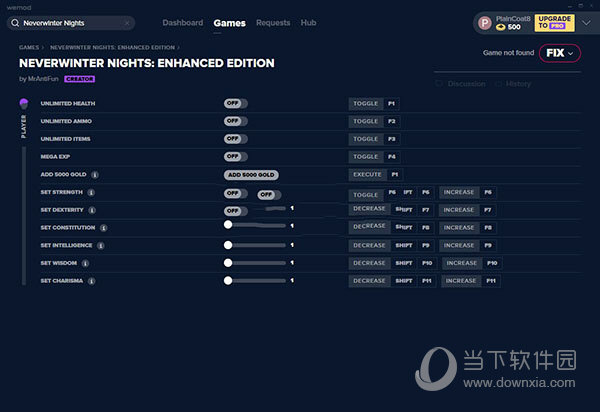Click Upgrade to Pro button
Image resolution: width=600 pixels, height=412 pixels.
[x=554, y=22]
